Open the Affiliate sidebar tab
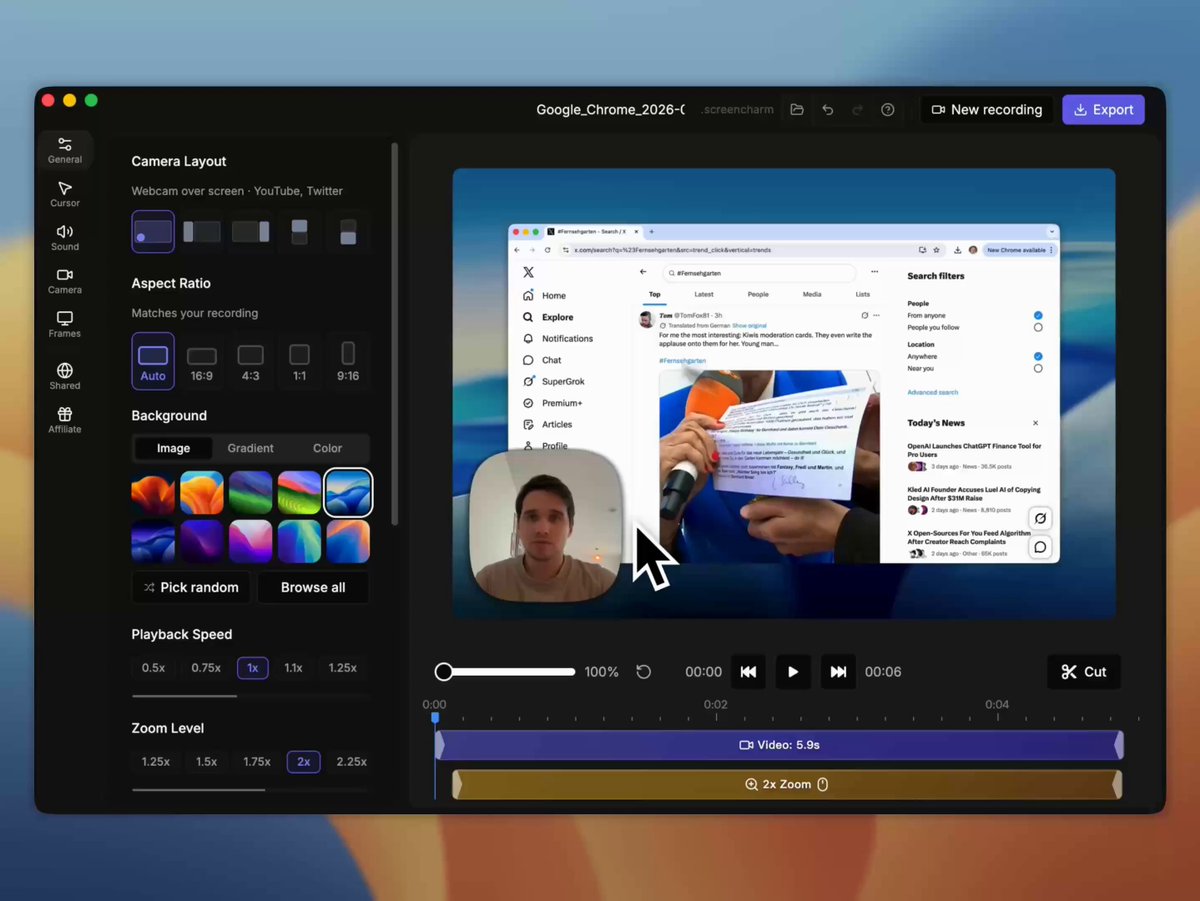The height and width of the screenshot is (901, 1200). click(x=65, y=420)
